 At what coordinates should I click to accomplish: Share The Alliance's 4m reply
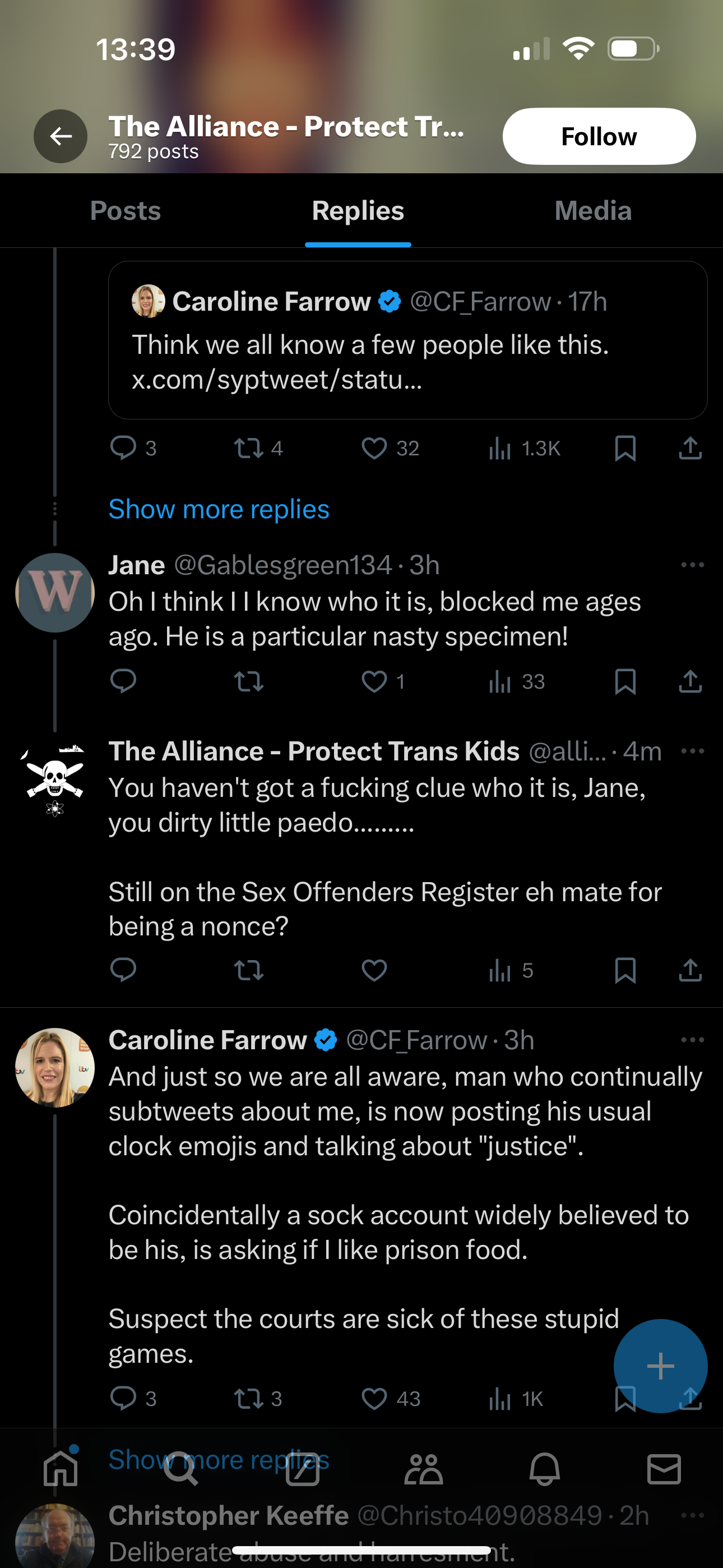(x=690, y=970)
